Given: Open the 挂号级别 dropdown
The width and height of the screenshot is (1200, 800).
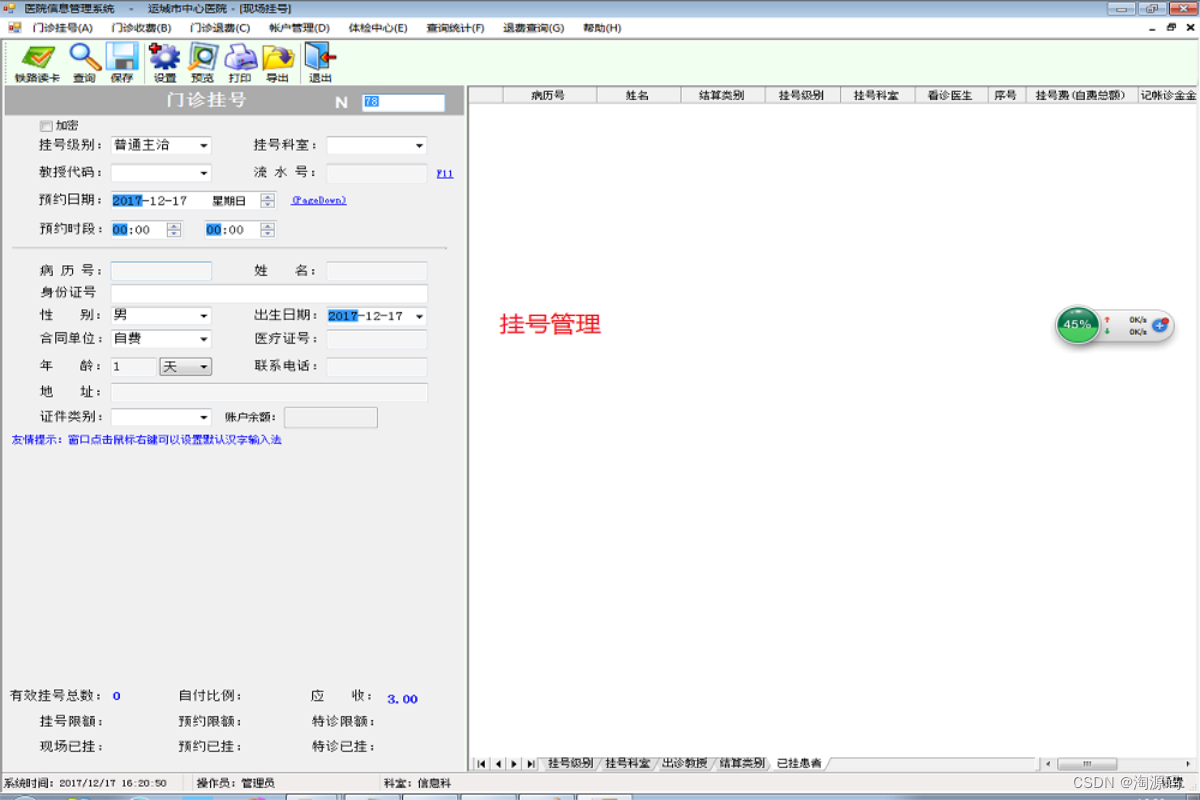Looking at the screenshot, I should pyautogui.click(x=204, y=146).
